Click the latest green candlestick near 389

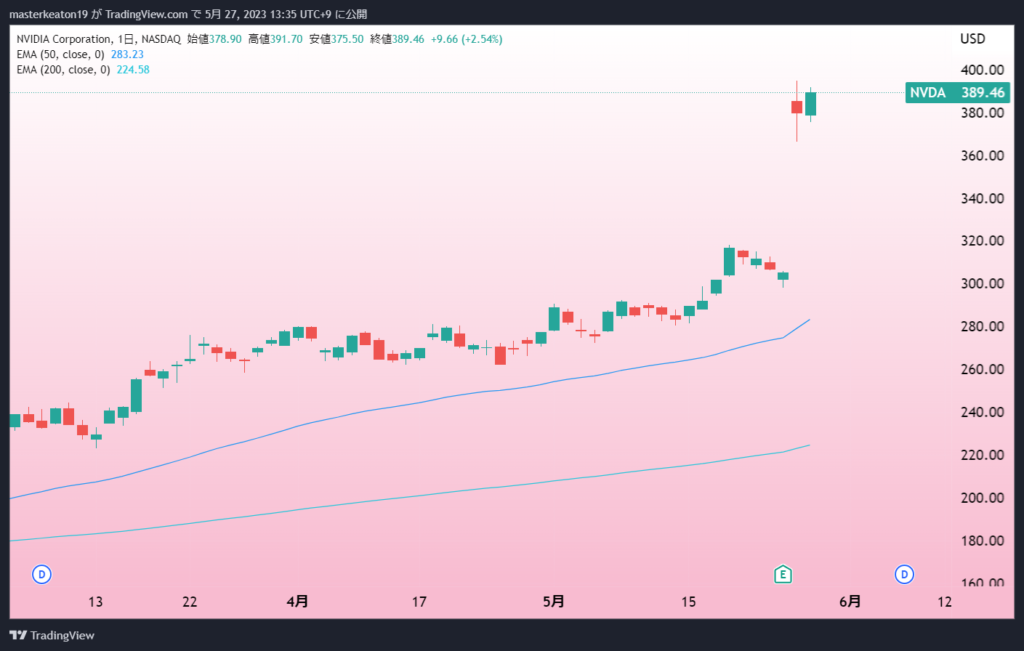810,104
